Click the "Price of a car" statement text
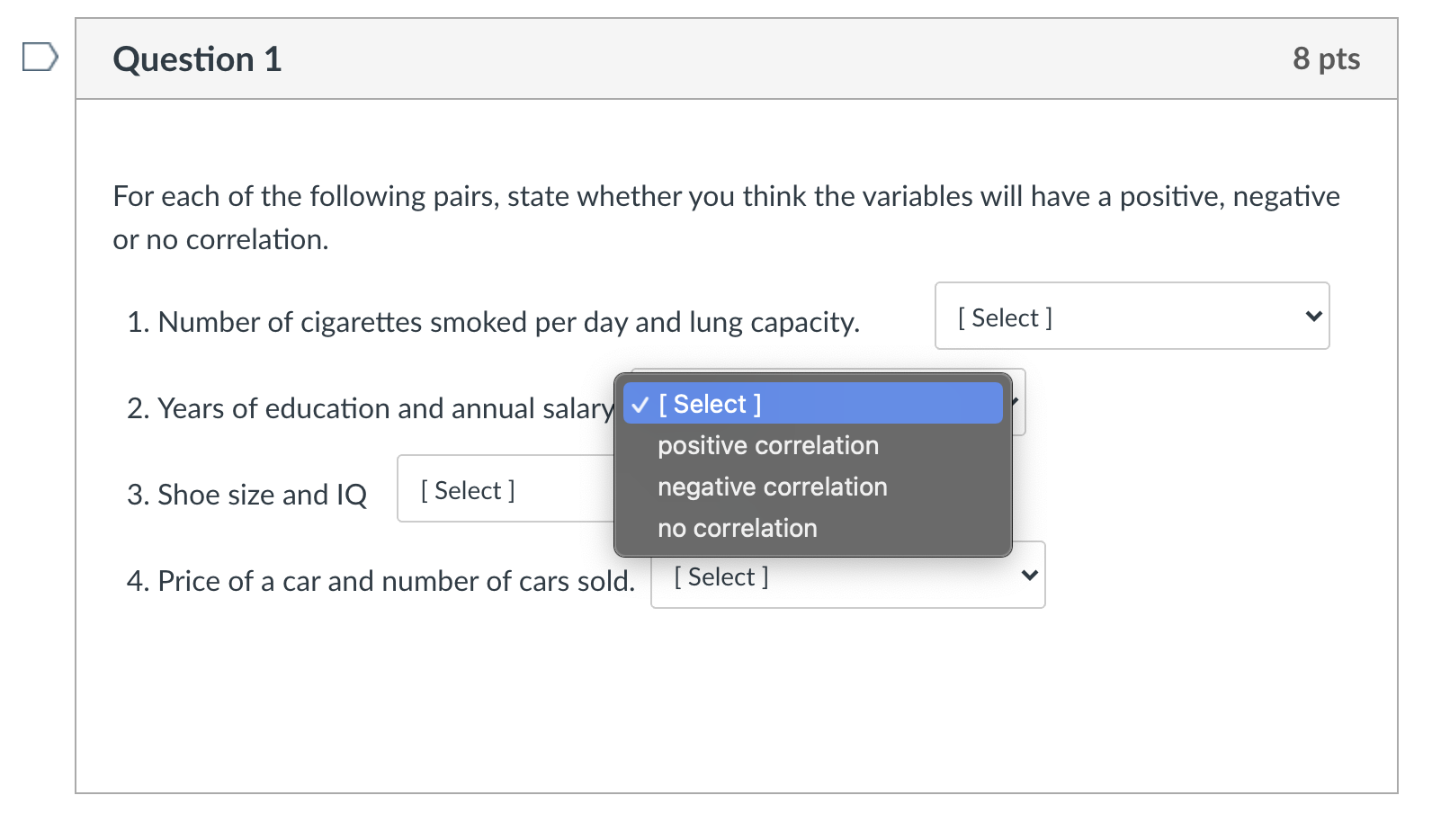Viewport: 1432px width, 840px height. [380, 581]
